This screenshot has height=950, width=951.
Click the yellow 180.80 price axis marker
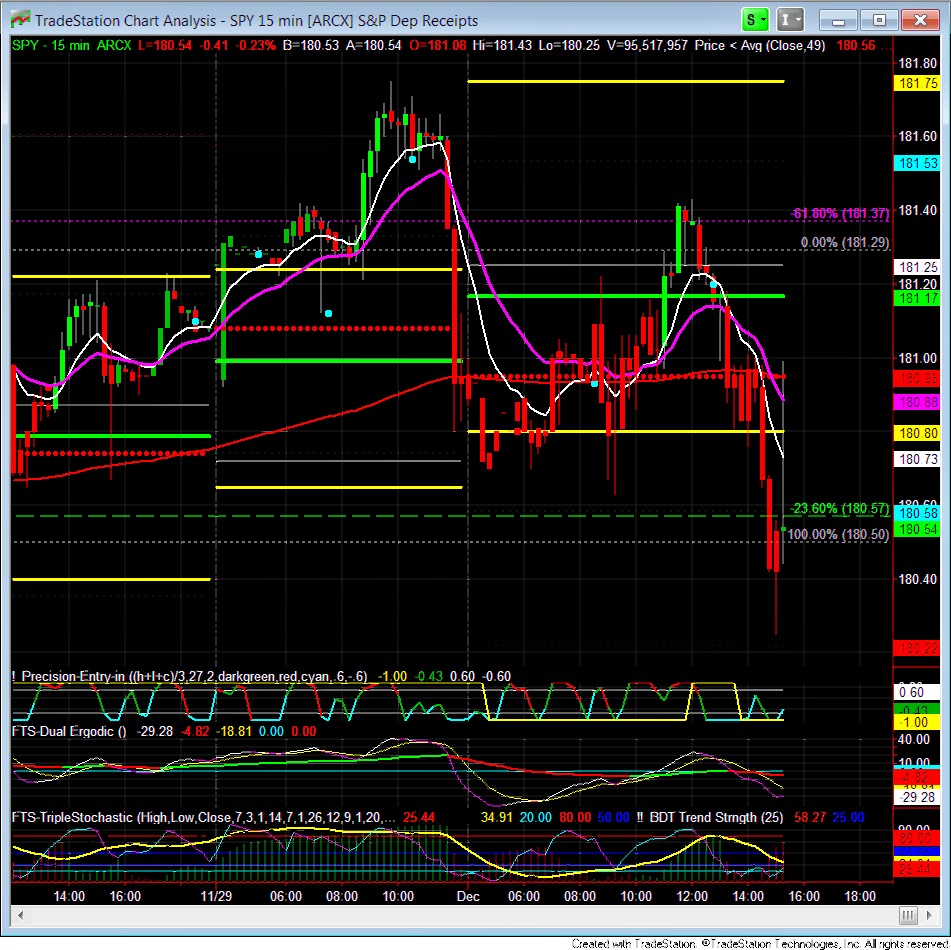(917, 433)
